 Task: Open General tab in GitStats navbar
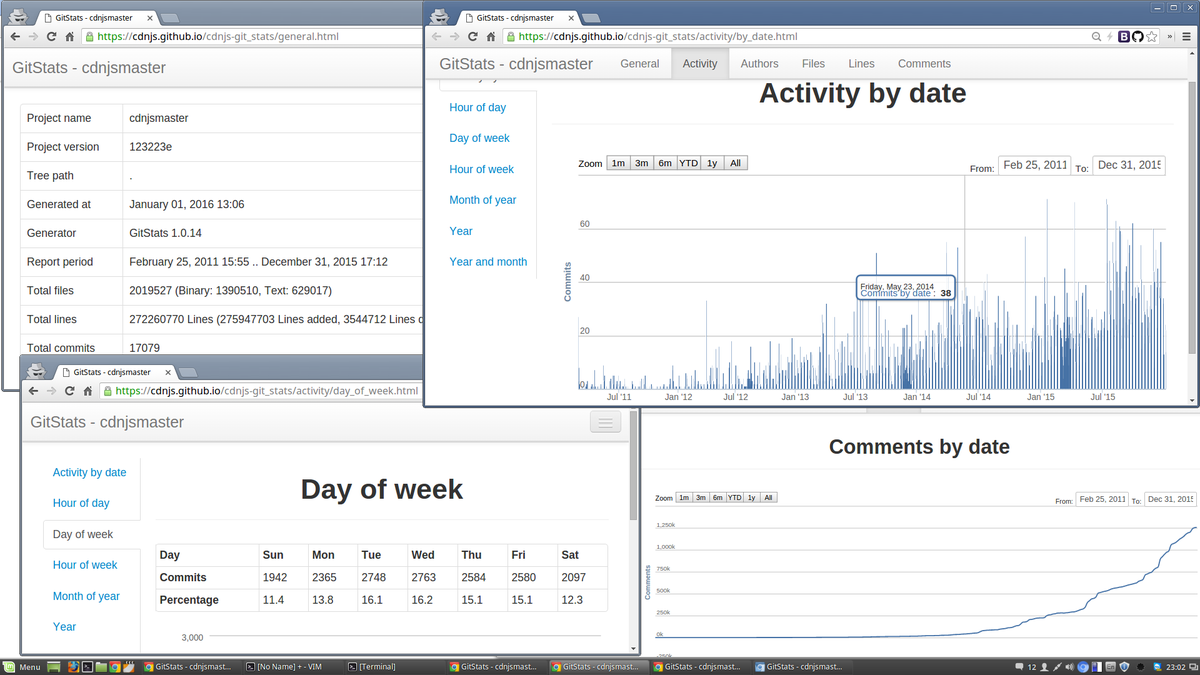click(x=640, y=63)
